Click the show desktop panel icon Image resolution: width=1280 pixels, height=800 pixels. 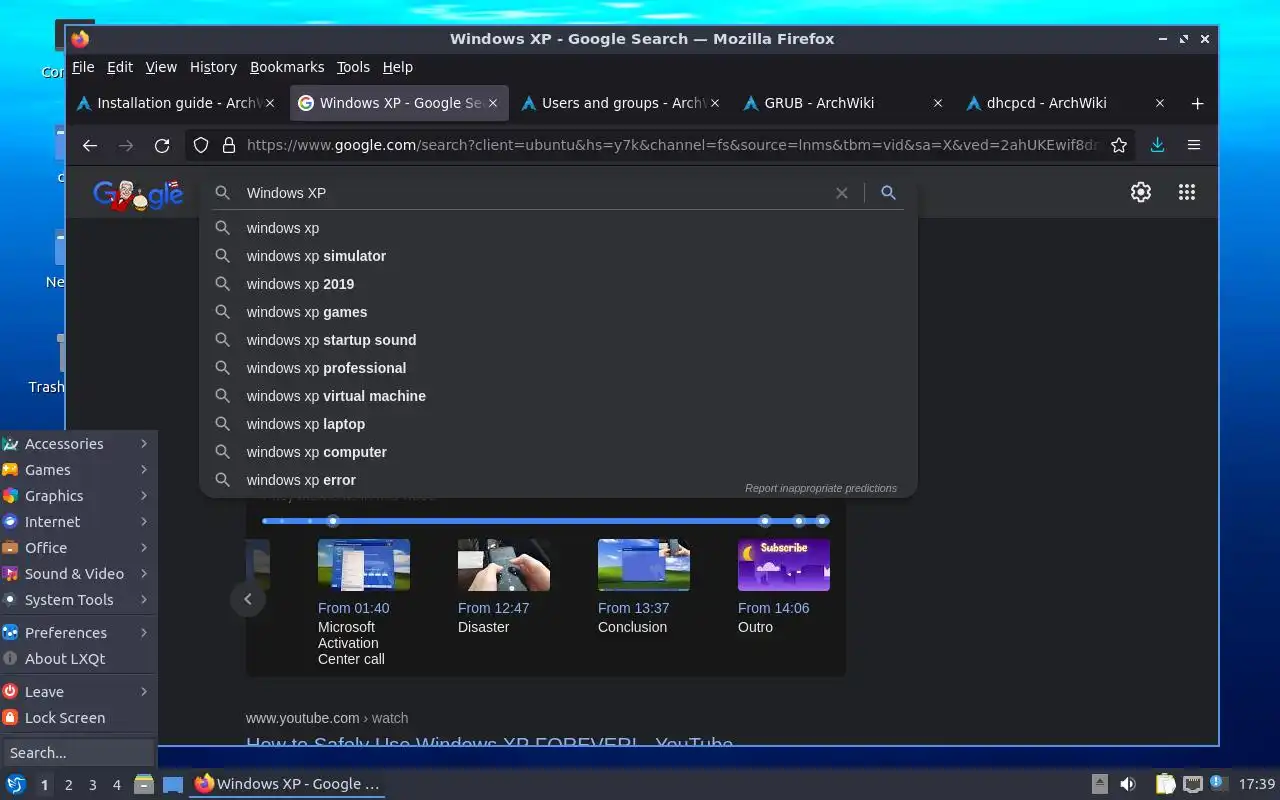click(x=173, y=784)
